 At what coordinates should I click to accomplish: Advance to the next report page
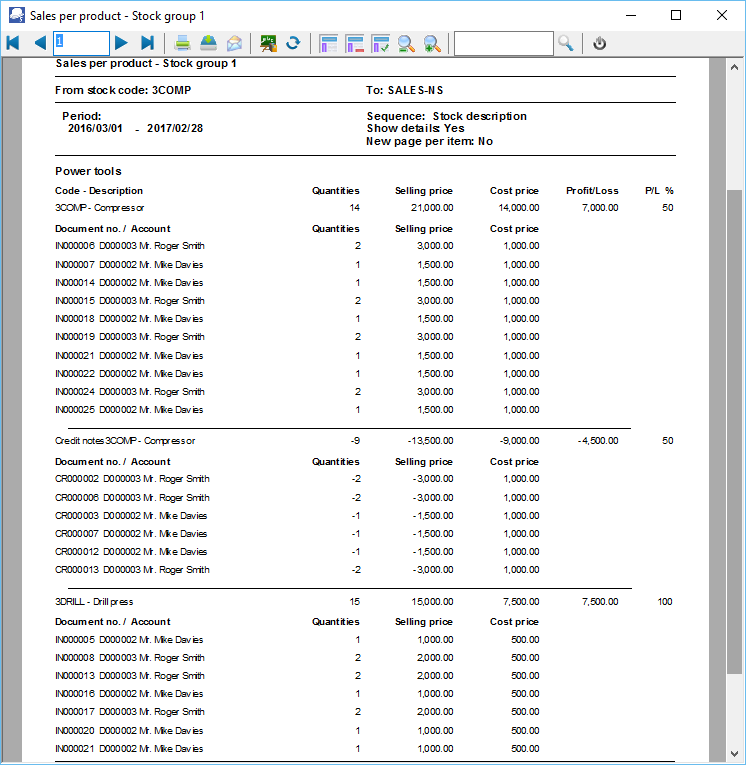click(x=121, y=43)
